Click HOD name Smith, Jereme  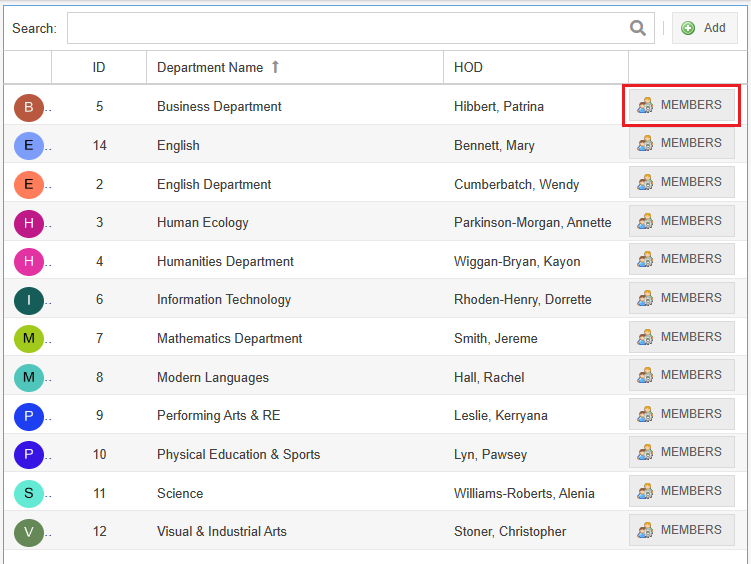tap(496, 338)
